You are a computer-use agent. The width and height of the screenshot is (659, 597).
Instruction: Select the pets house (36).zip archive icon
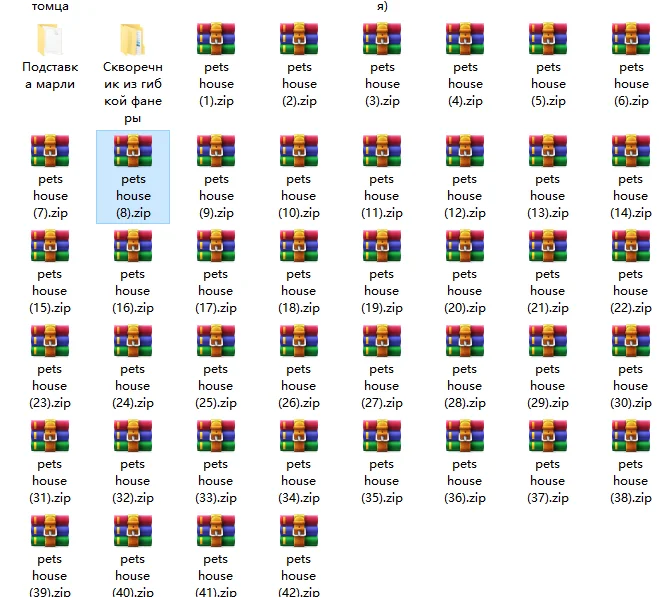[465, 436]
